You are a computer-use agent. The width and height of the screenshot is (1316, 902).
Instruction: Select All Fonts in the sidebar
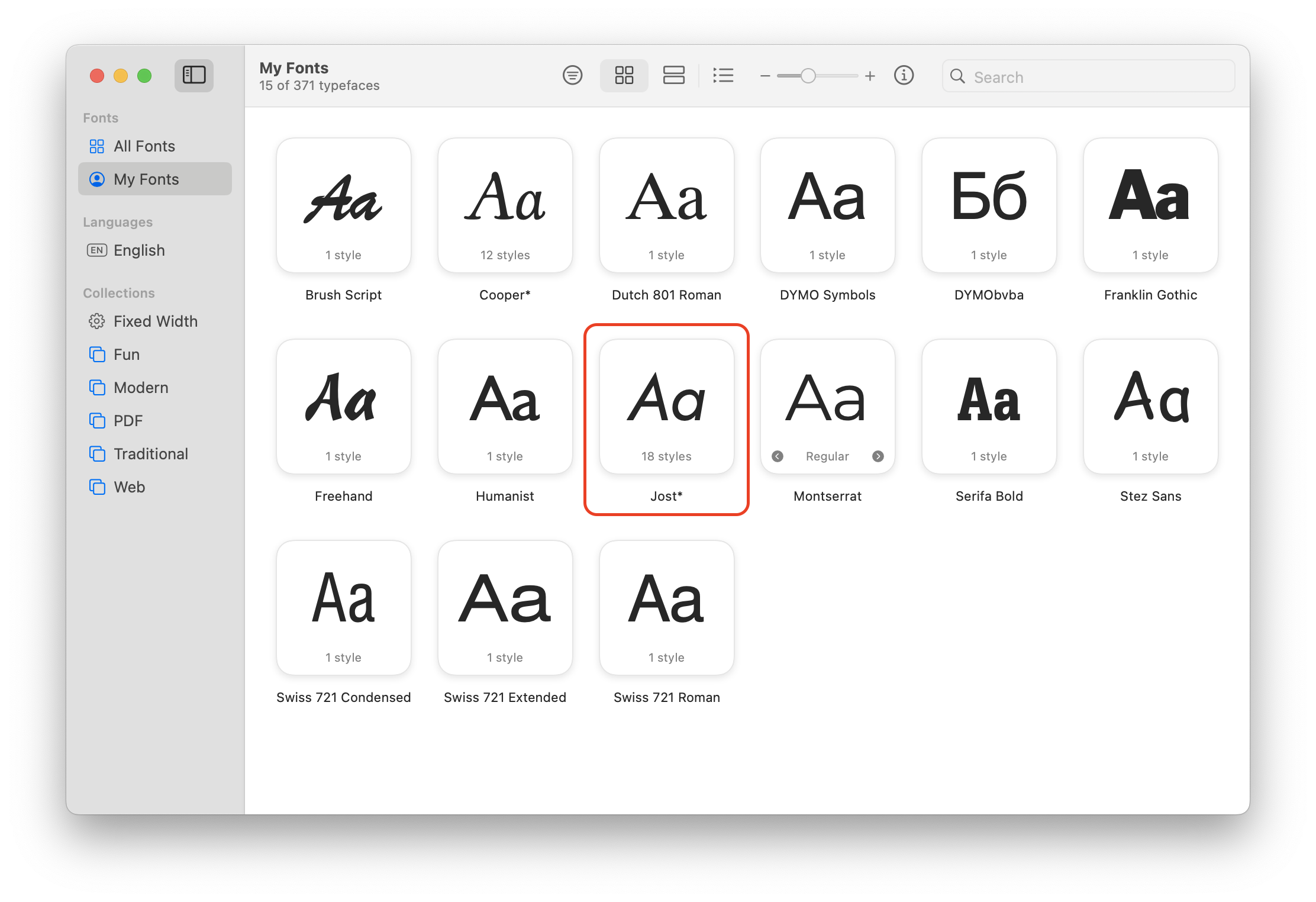[x=144, y=146]
